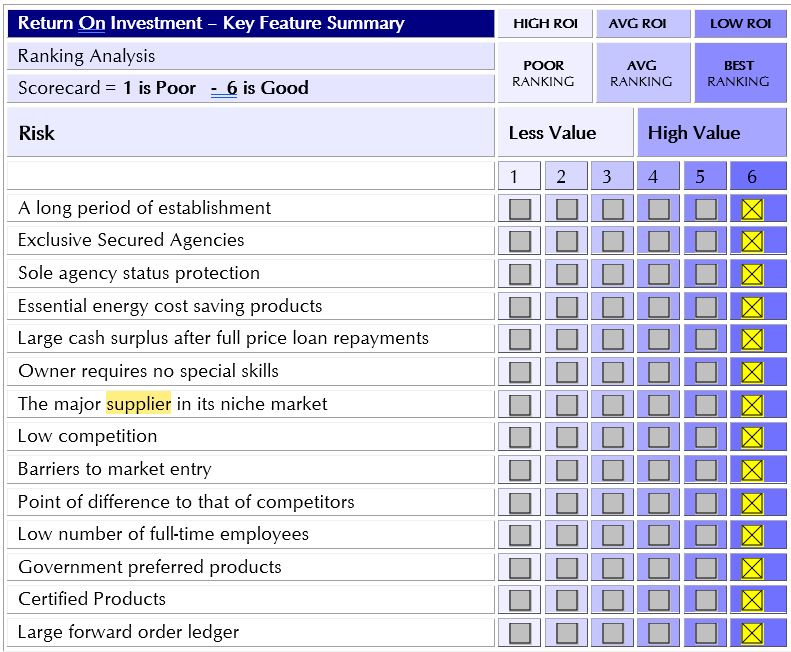Check score 3 for Point of difference row
The height and width of the screenshot is (652, 791).
pyautogui.click(x=613, y=503)
